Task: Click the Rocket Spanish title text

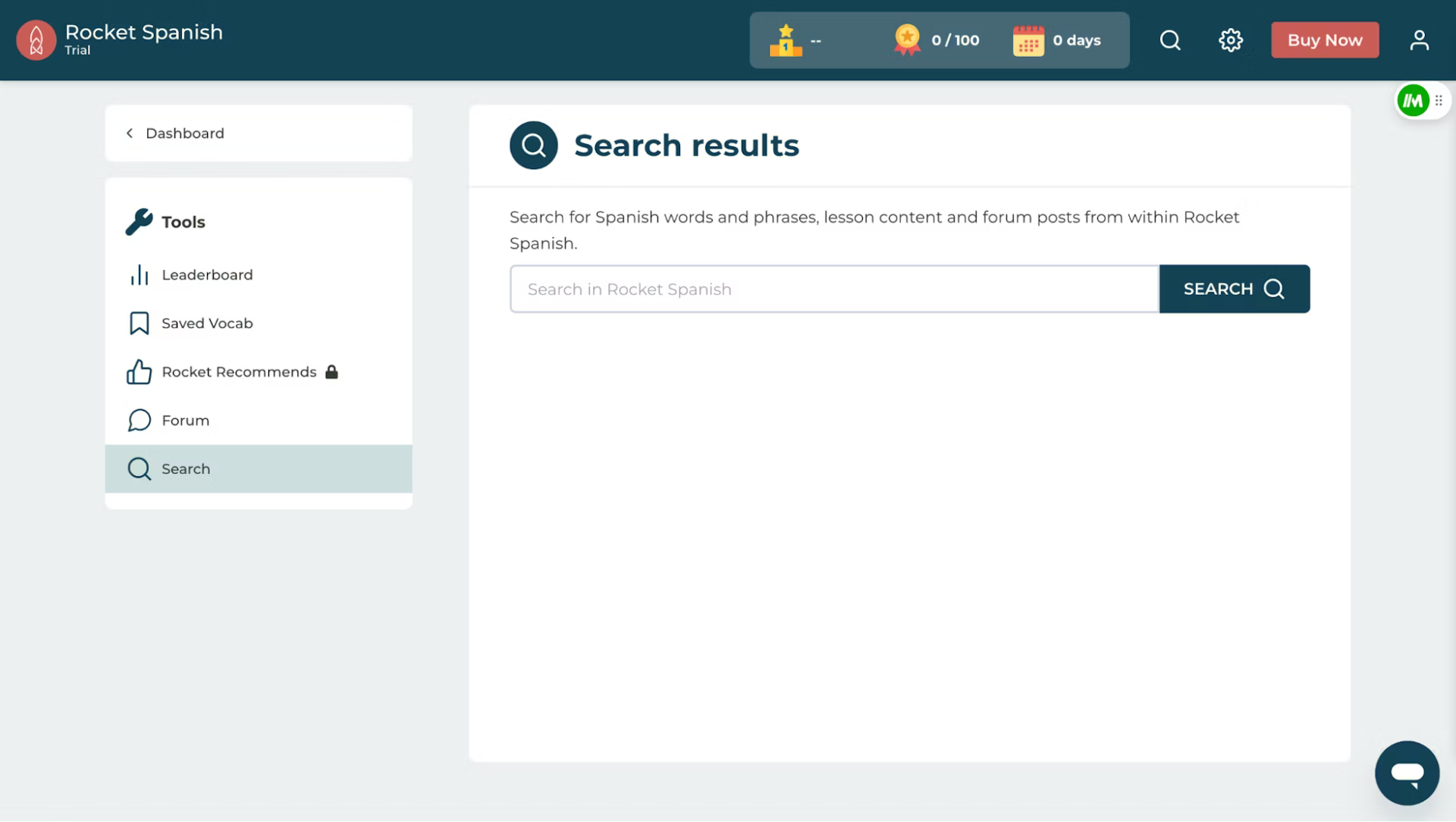Action: (x=144, y=32)
